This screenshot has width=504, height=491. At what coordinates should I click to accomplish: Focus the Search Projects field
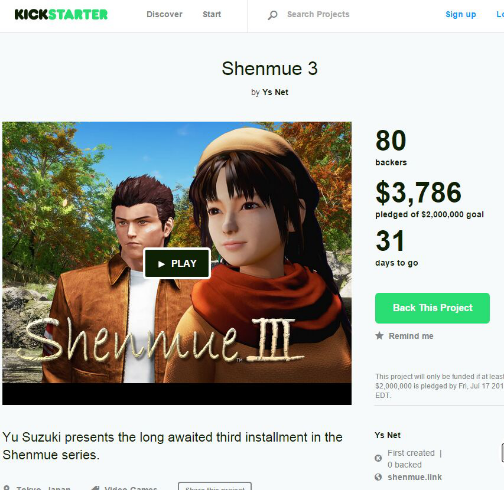pos(318,14)
